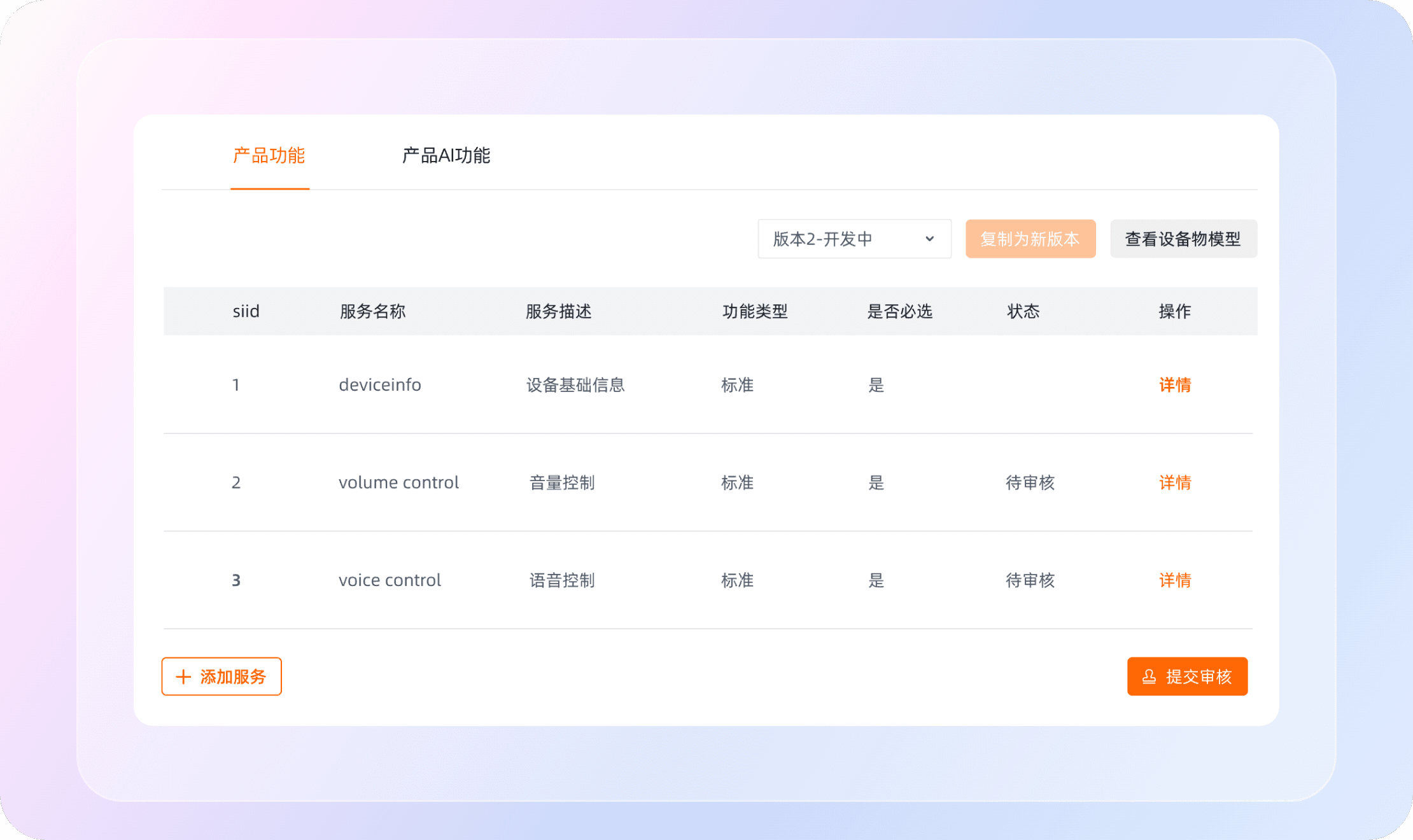
Task: Click 标准 type in volume control row
Action: pyautogui.click(x=737, y=482)
